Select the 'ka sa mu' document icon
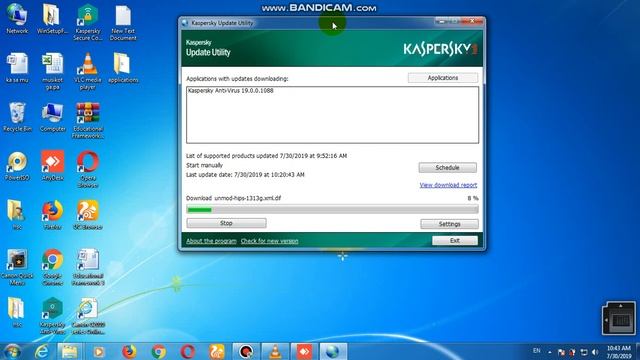 coord(17,68)
